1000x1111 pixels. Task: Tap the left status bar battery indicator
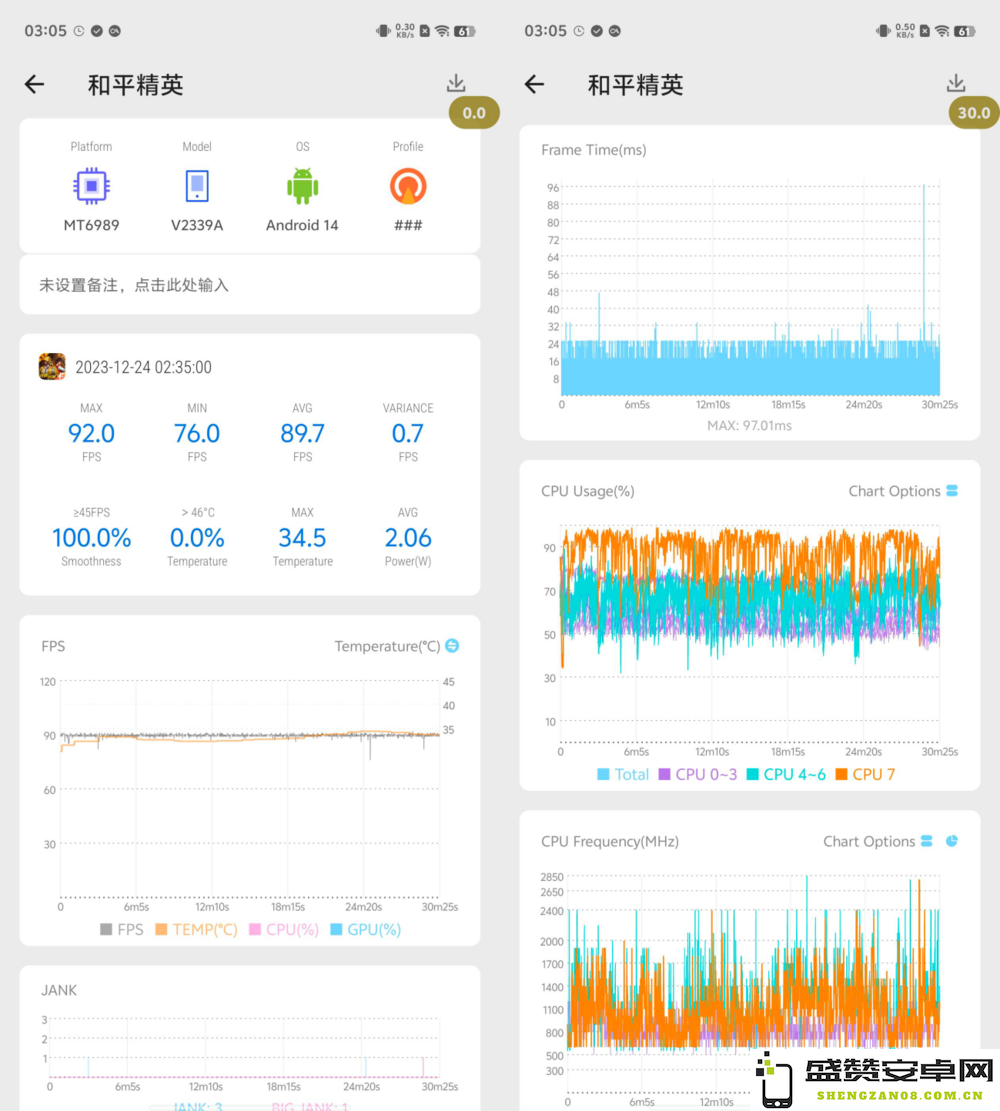(464, 31)
